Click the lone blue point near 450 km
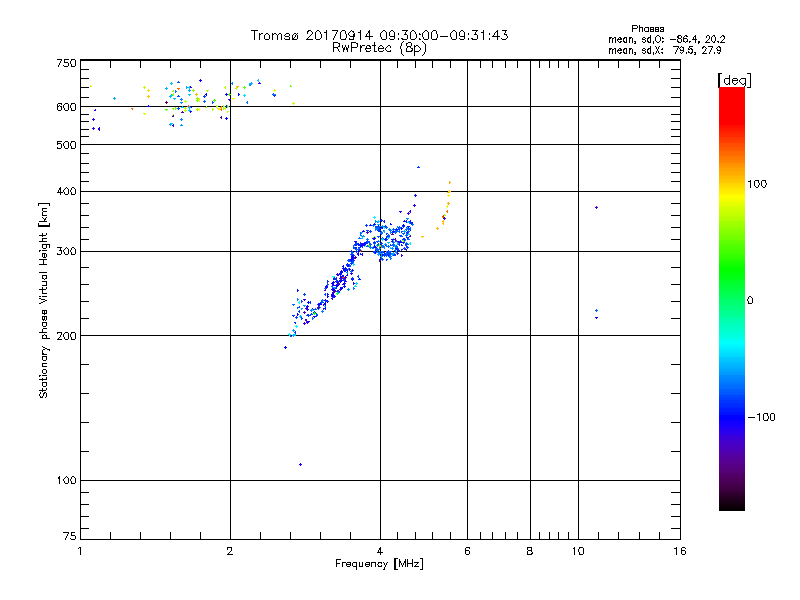Viewport: 800px width, 600px height. click(x=418, y=167)
